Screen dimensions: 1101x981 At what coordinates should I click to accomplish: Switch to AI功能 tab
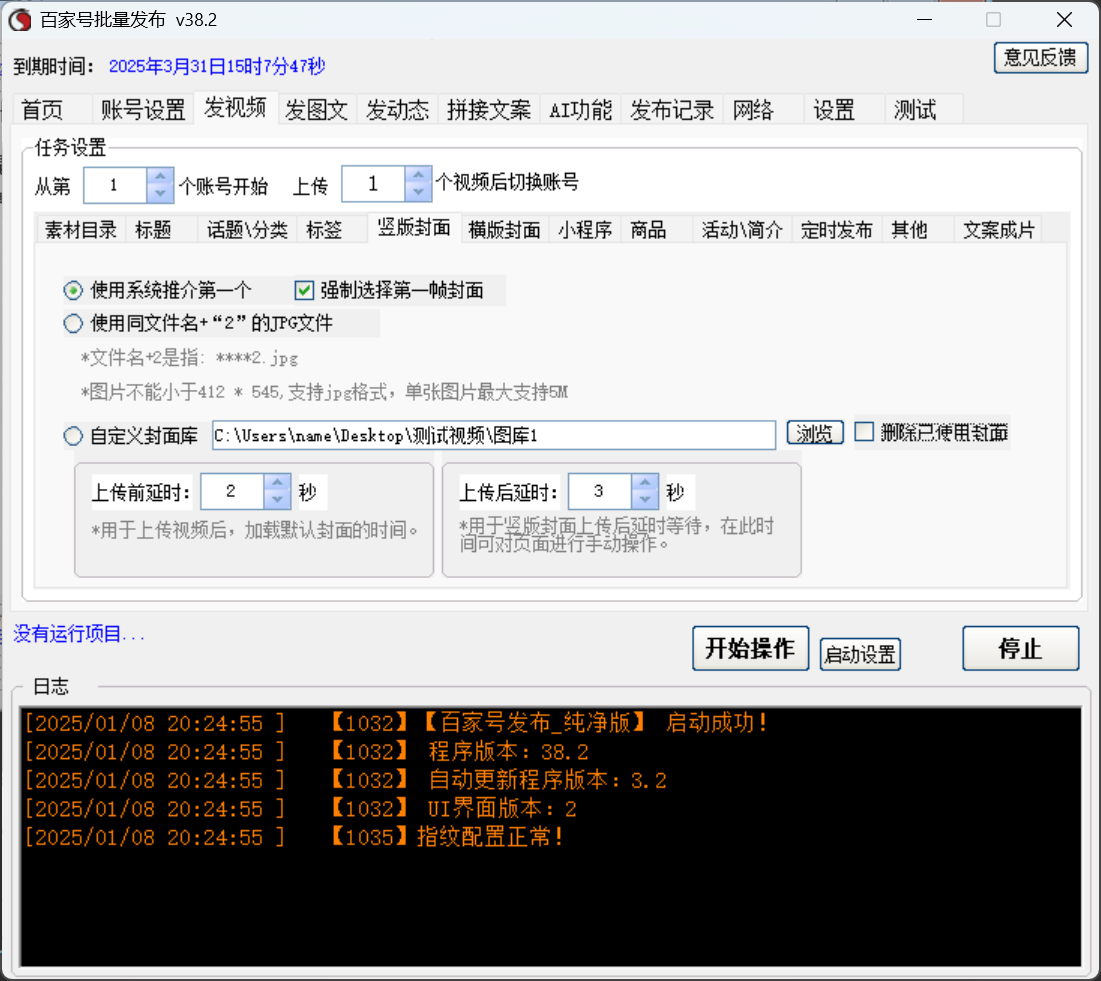pyautogui.click(x=581, y=110)
